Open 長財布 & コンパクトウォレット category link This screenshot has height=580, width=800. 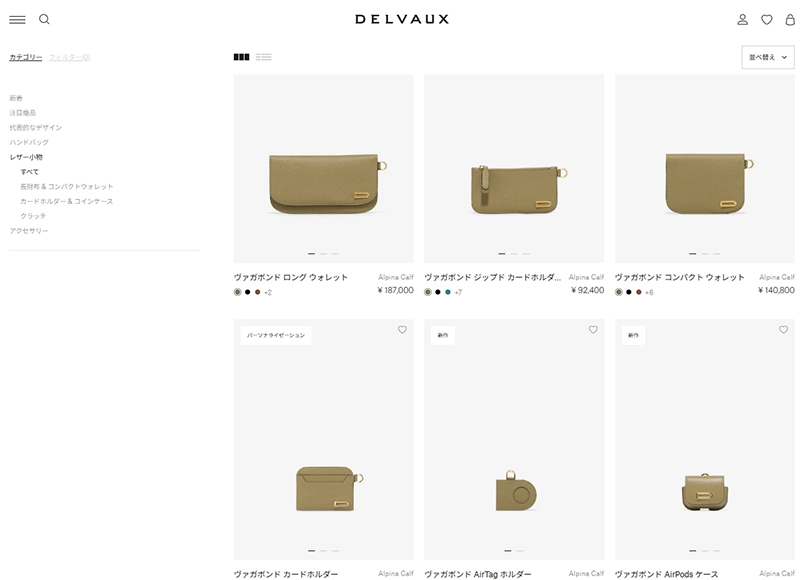point(67,187)
